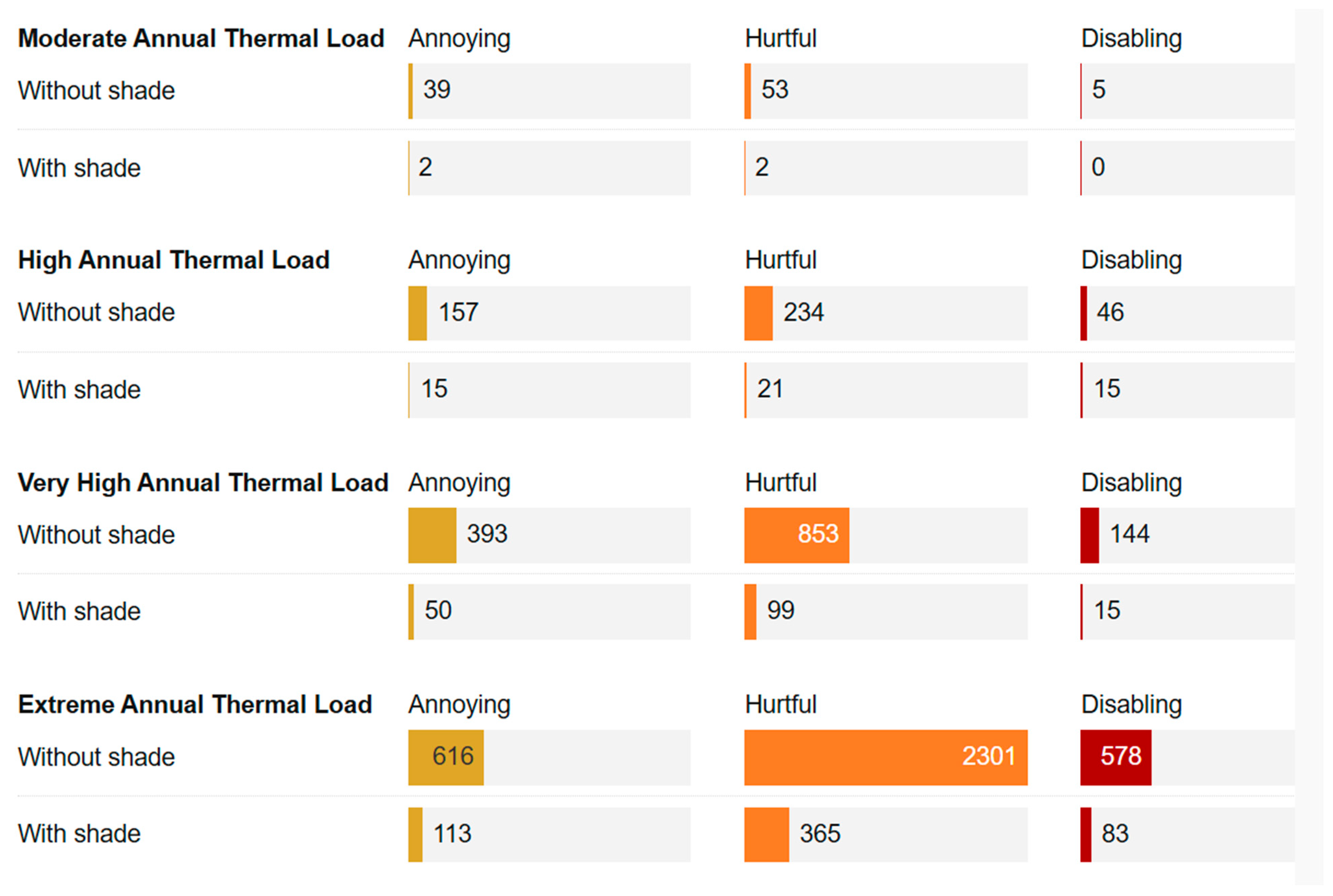Image resolution: width=1333 pixels, height=896 pixels.
Task: Click the 'Extreme Annual Thermal Load' heading
Action: (195, 705)
